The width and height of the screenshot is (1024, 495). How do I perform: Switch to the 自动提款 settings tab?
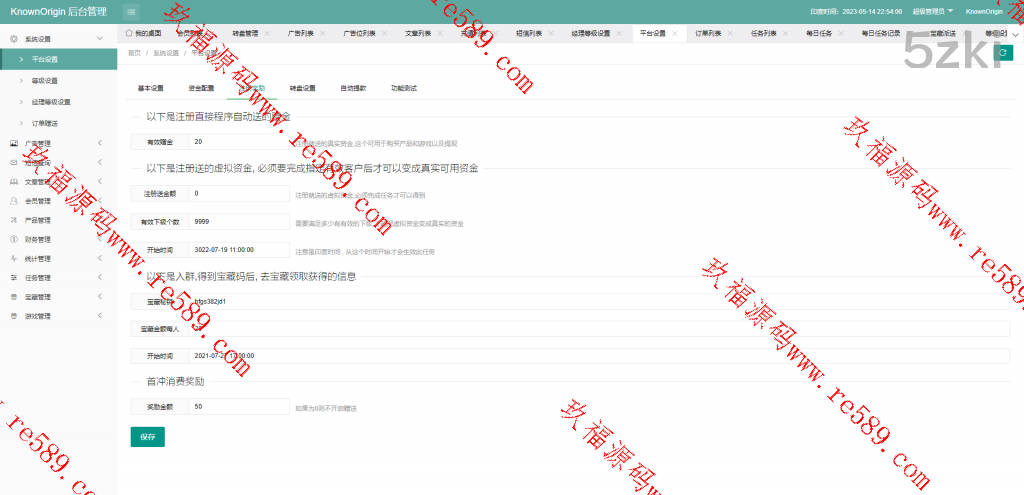353,88
